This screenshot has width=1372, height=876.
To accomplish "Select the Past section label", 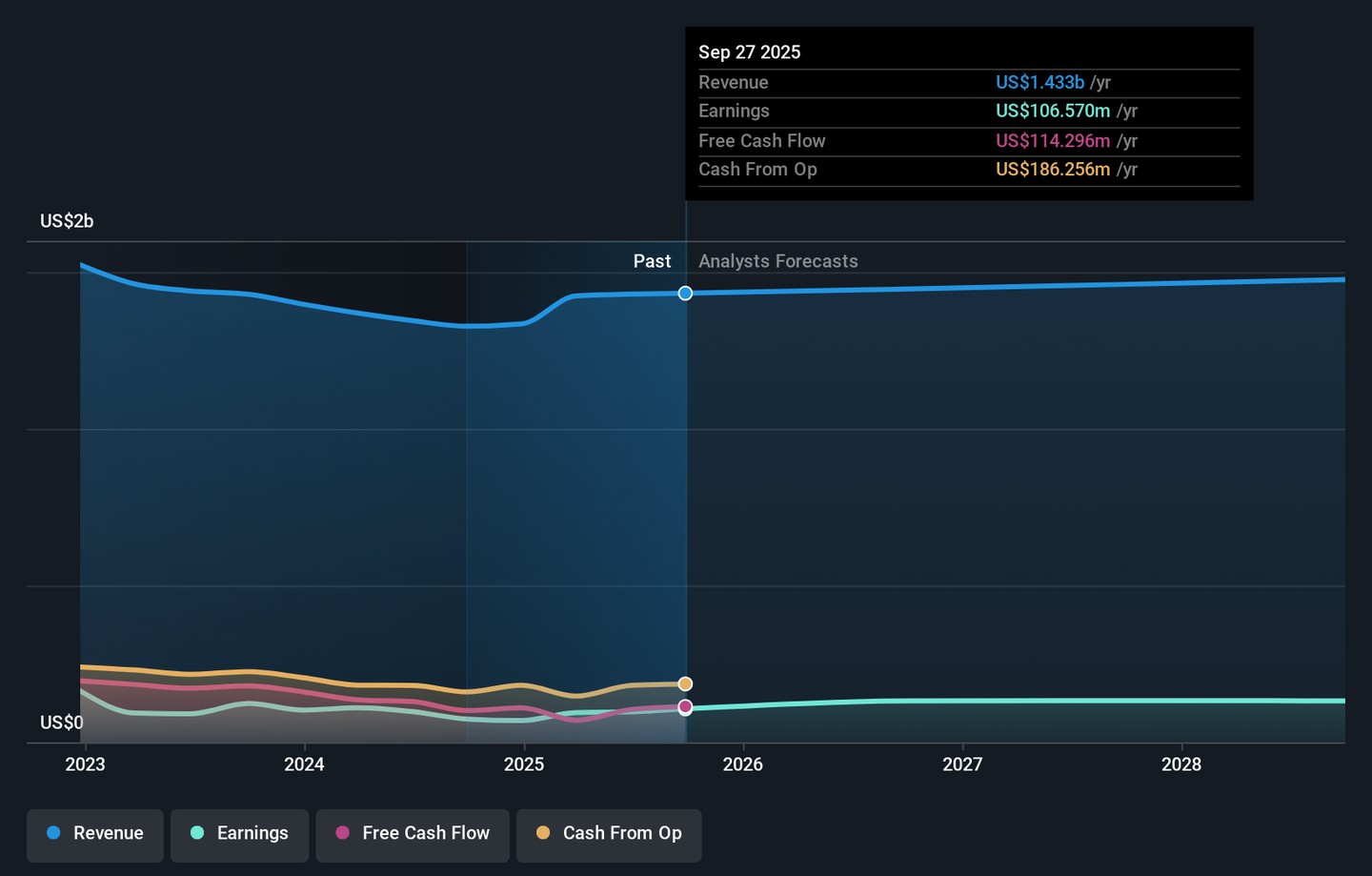I will [x=652, y=261].
